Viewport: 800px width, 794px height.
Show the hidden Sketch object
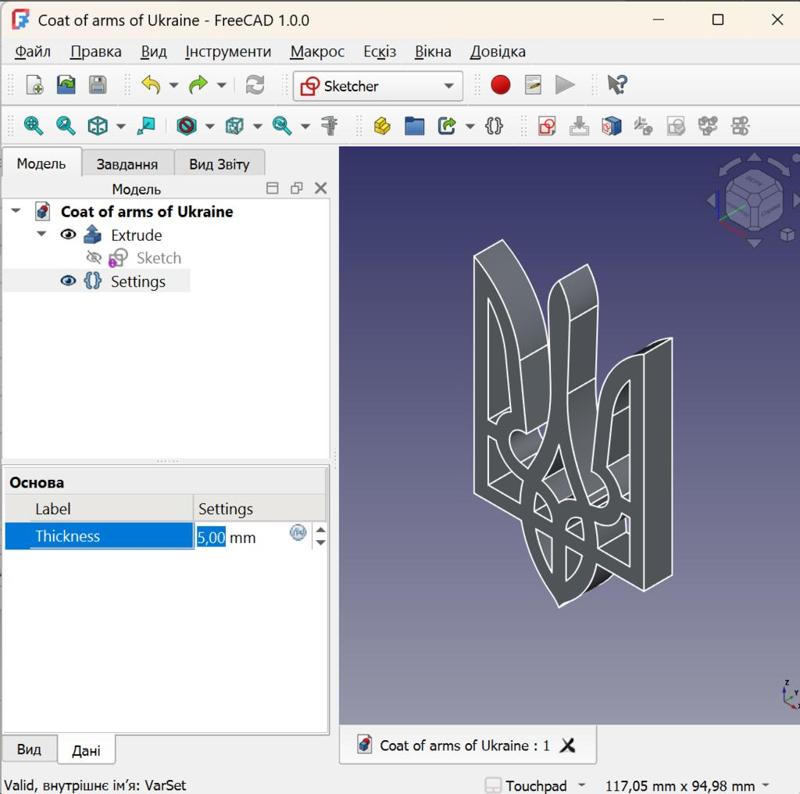point(94,258)
